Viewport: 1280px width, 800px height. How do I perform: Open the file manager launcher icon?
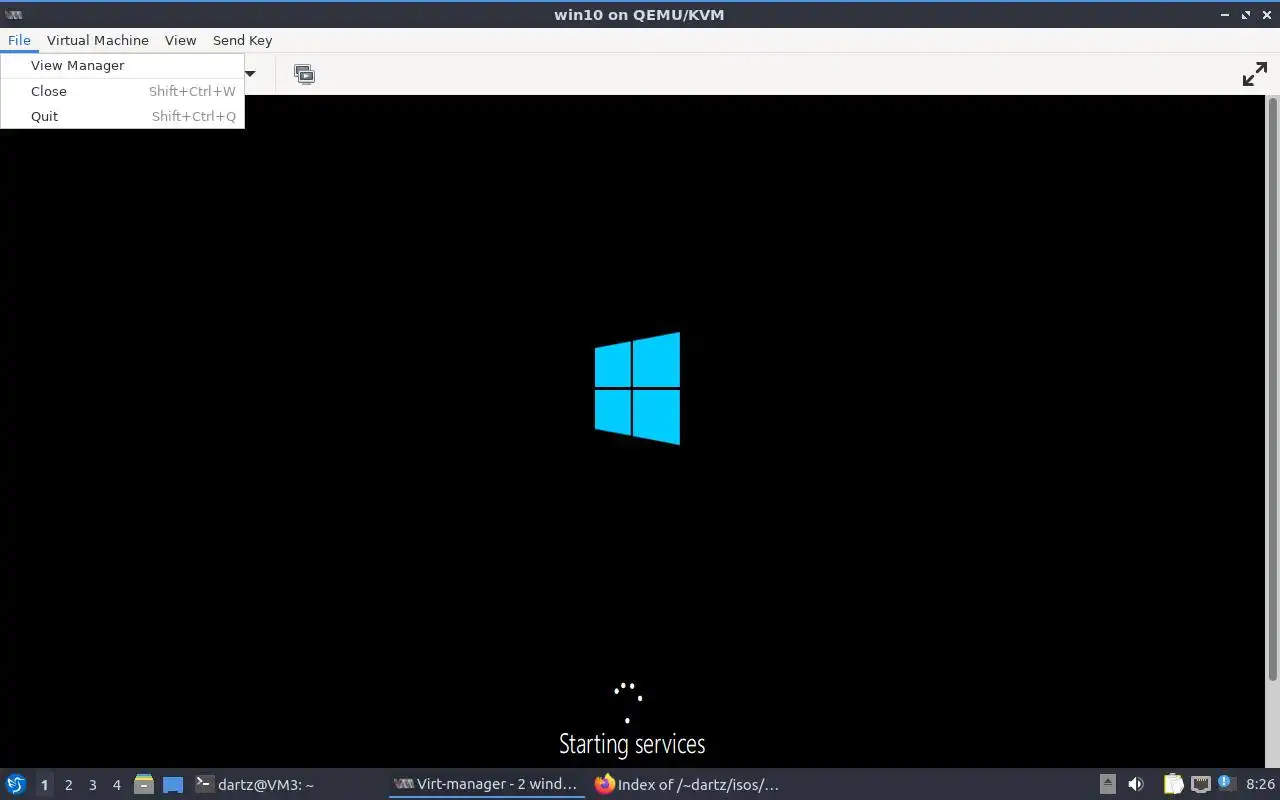143,784
